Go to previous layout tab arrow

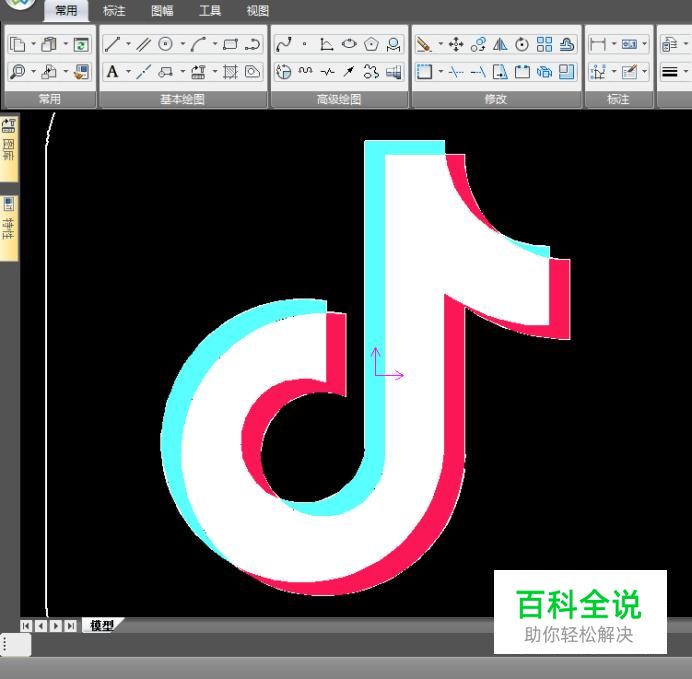[x=41, y=626]
